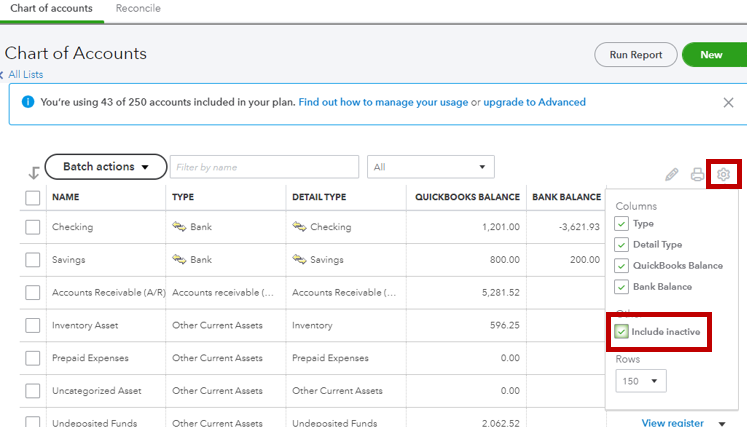
Task: Click the green New button
Action: point(714,55)
